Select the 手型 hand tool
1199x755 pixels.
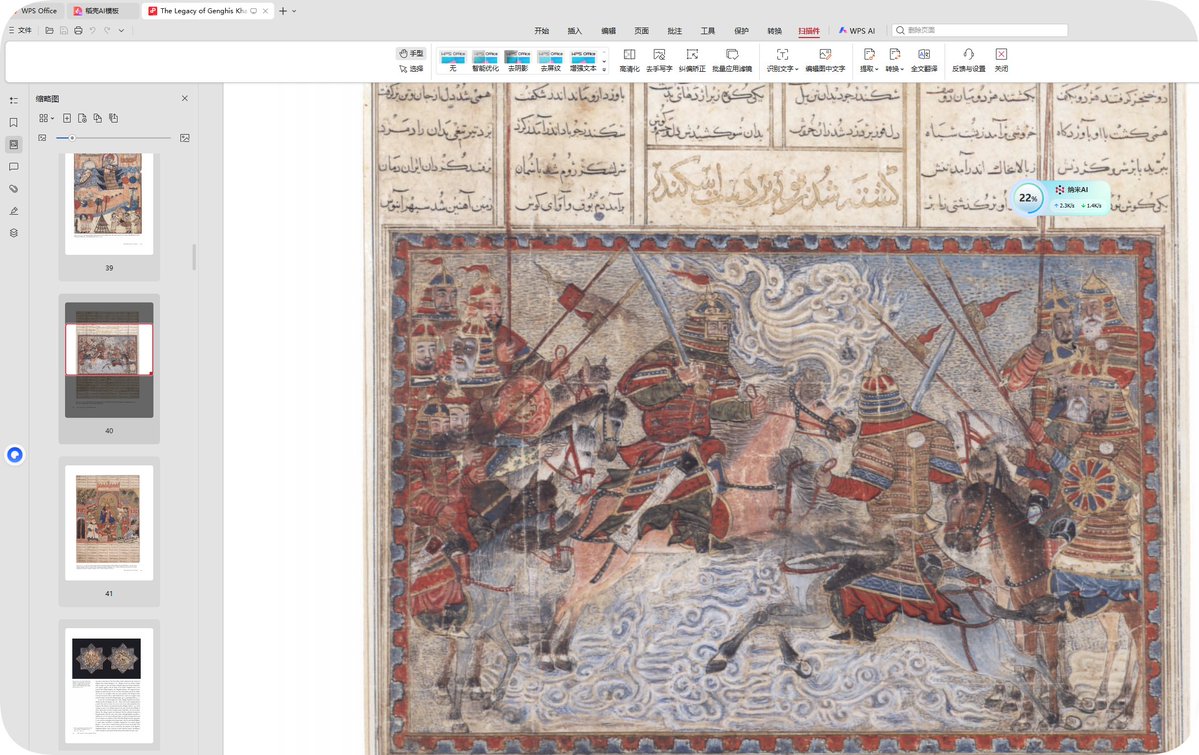(411, 54)
